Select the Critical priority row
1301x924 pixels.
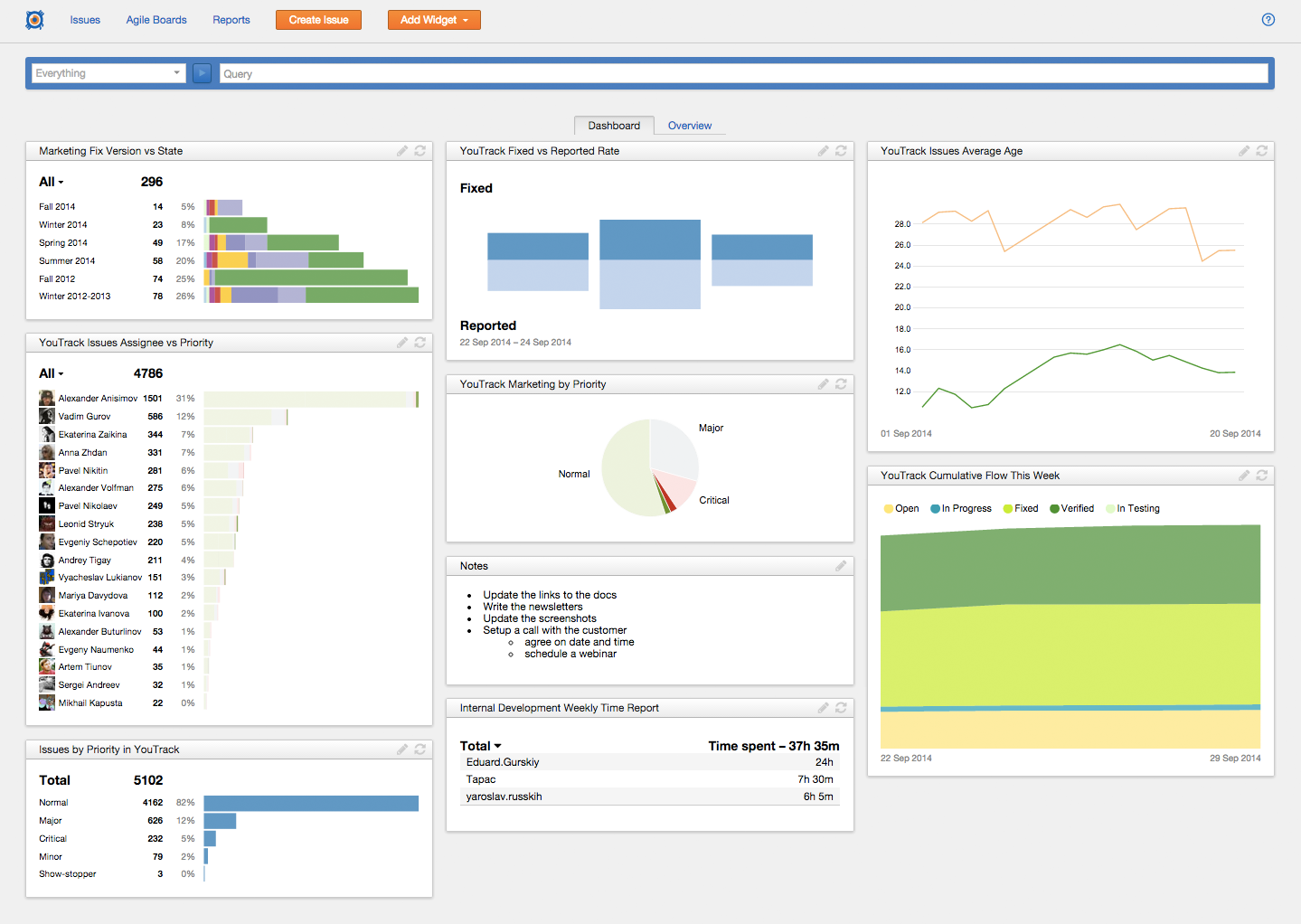(x=229, y=839)
